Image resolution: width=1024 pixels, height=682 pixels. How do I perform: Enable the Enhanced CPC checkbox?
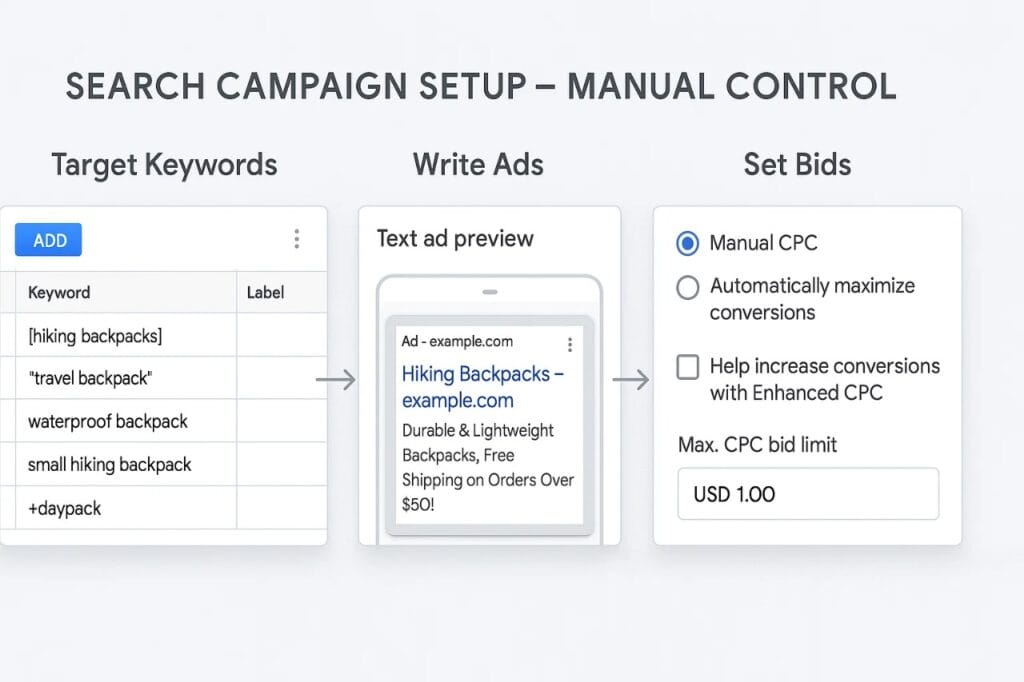[x=688, y=368]
